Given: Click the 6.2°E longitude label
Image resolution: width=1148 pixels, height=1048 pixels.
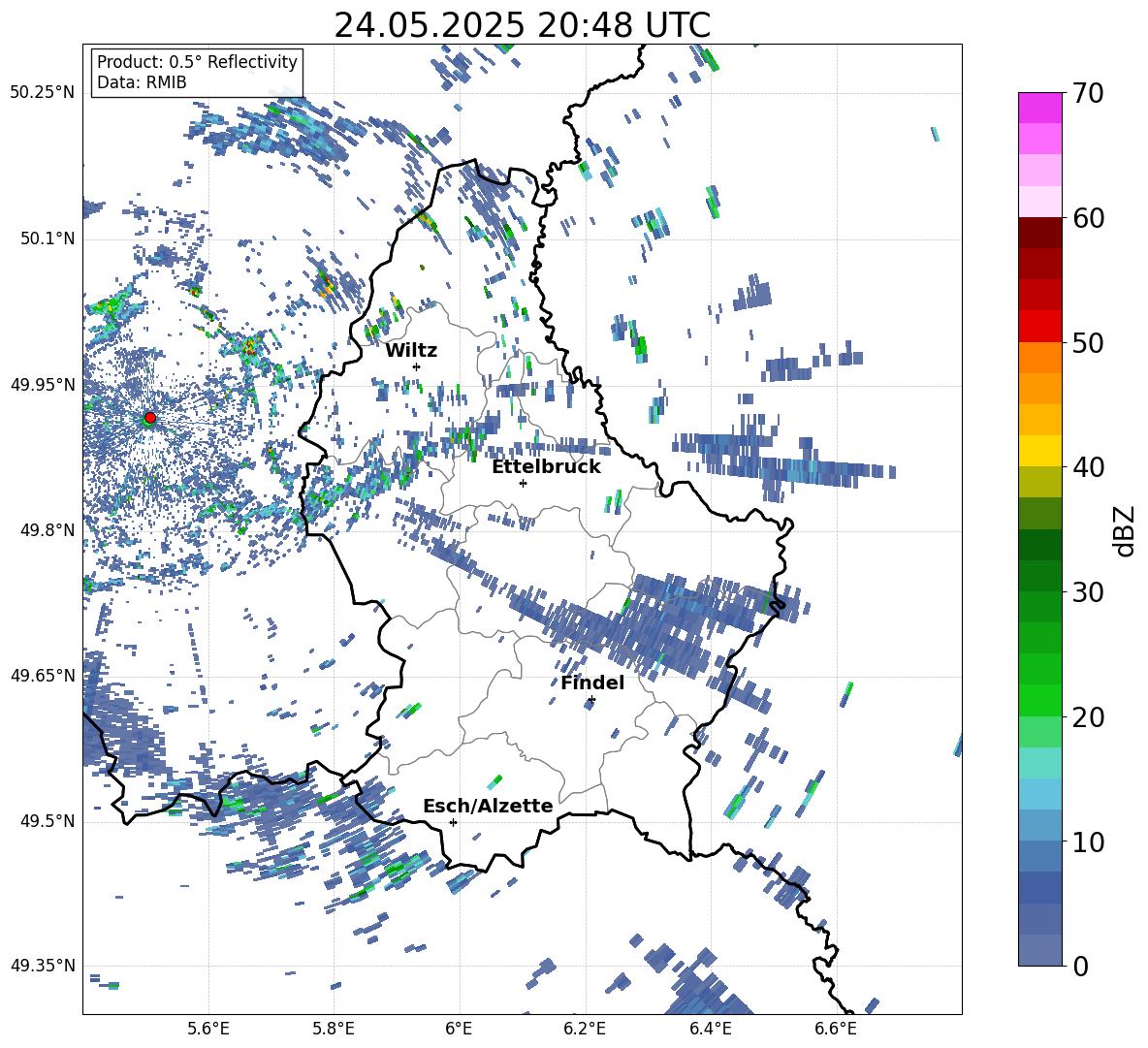Looking at the screenshot, I should coord(585,1029).
